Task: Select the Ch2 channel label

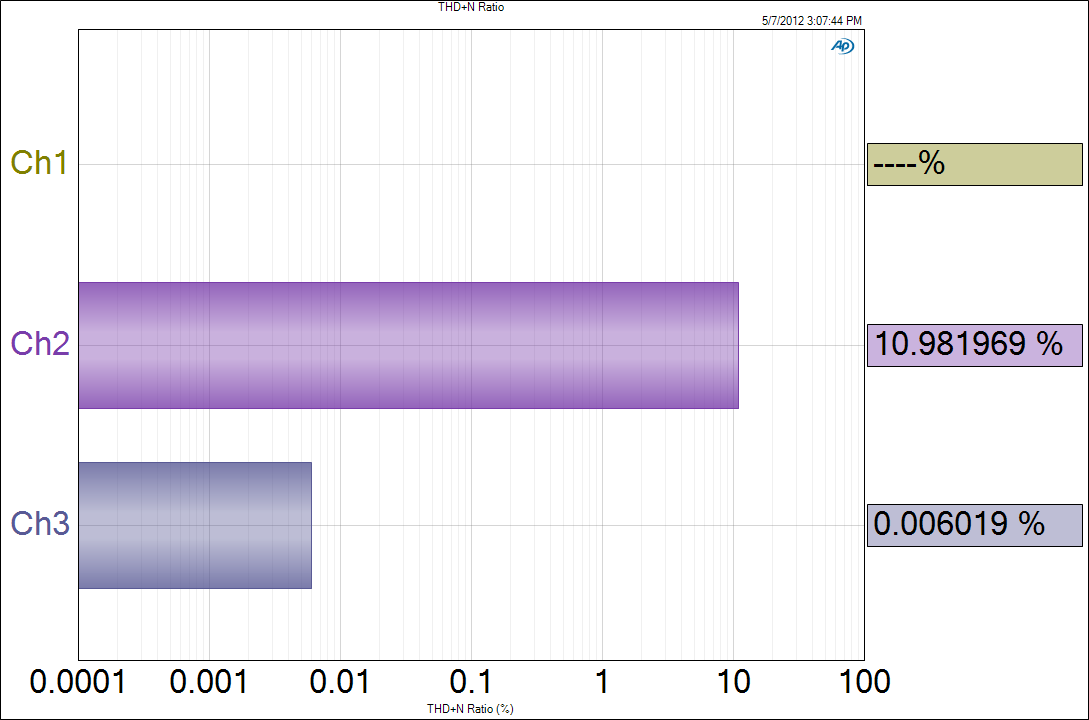Action: [40, 344]
